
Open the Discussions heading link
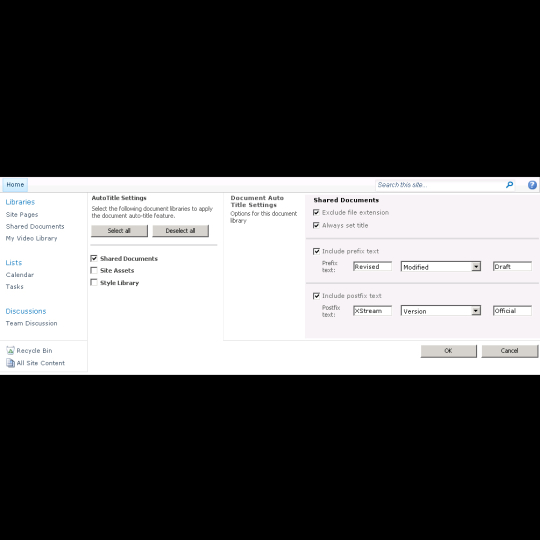coord(26,311)
